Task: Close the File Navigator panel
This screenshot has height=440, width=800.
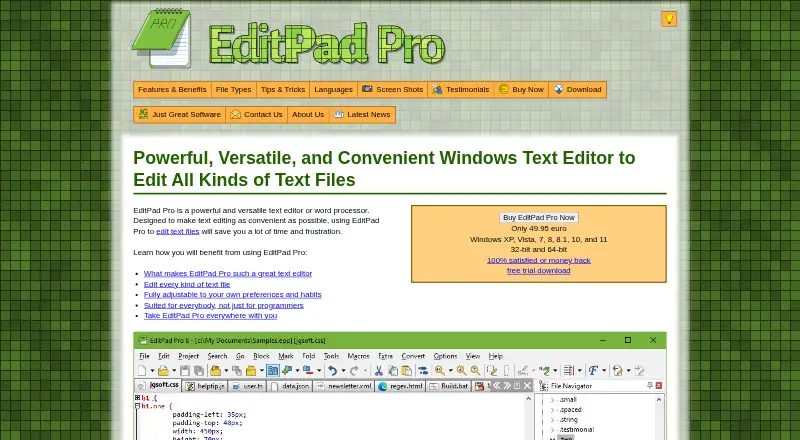Action: 659,385
